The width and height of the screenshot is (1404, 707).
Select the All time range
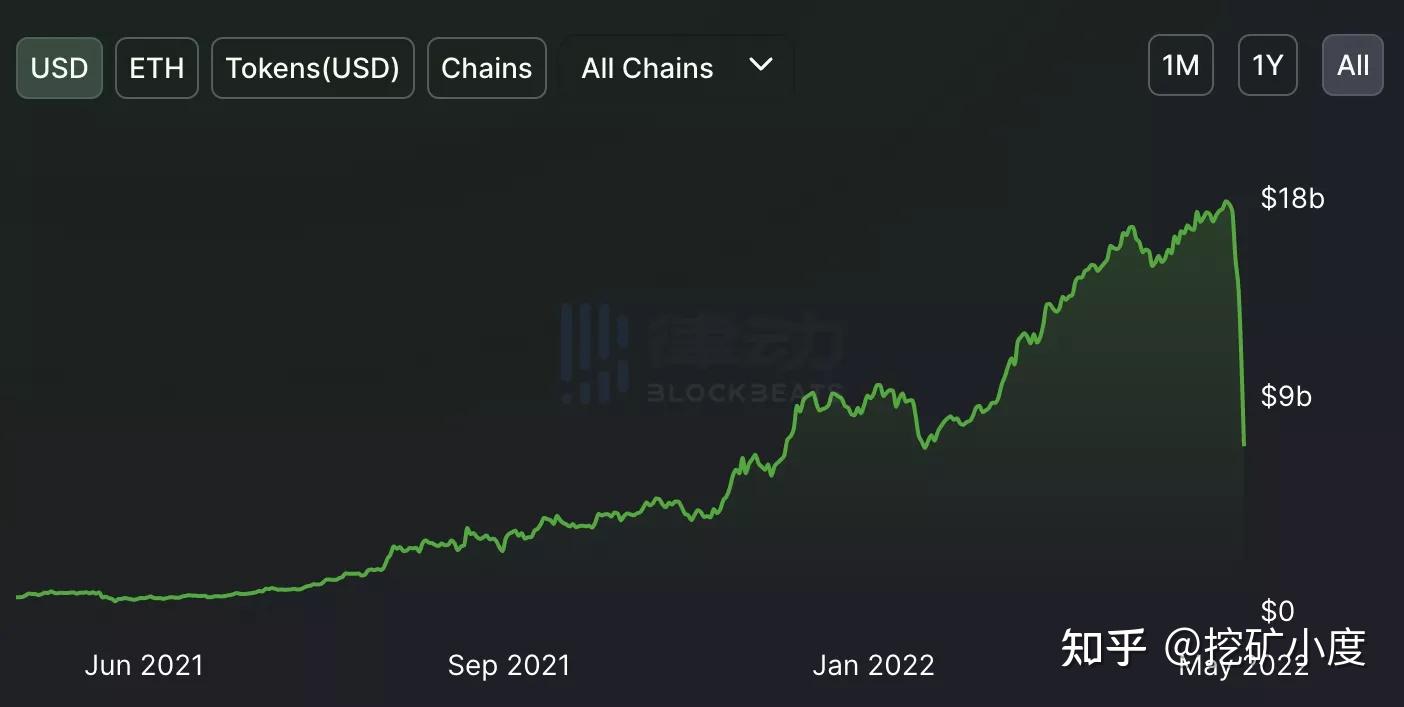tap(1353, 66)
